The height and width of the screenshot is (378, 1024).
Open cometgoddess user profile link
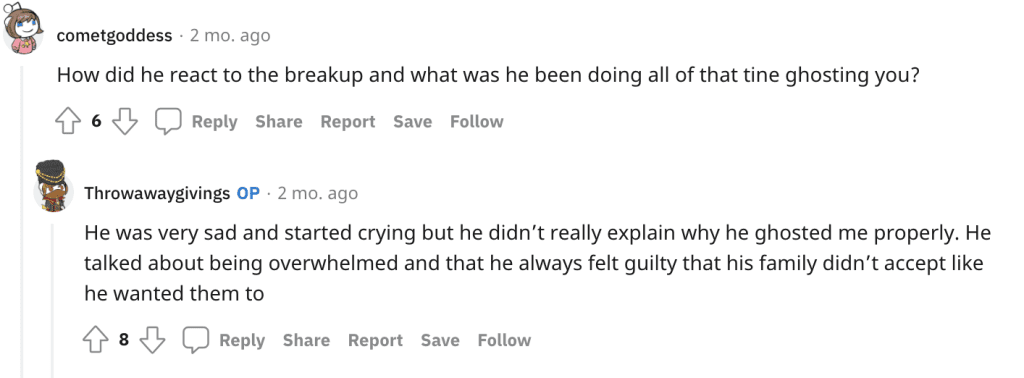[x=114, y=35]
